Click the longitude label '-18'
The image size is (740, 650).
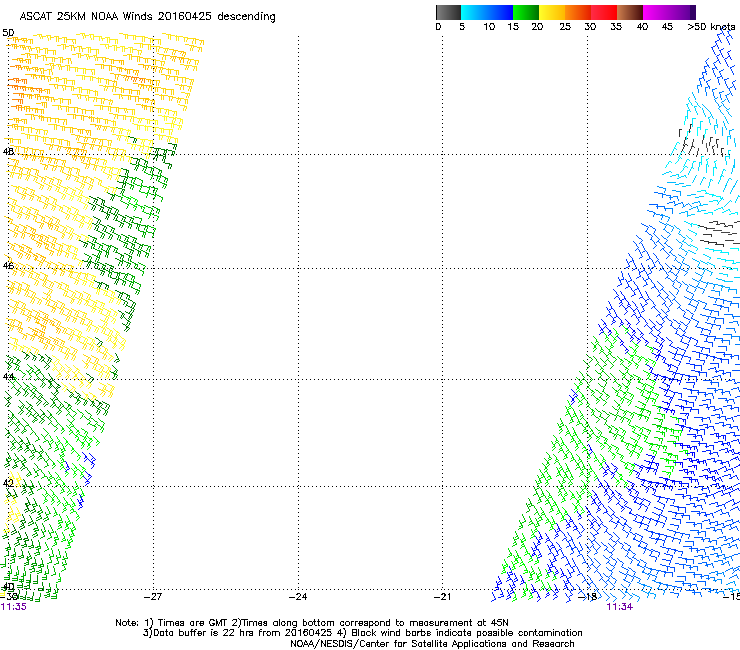588,597
